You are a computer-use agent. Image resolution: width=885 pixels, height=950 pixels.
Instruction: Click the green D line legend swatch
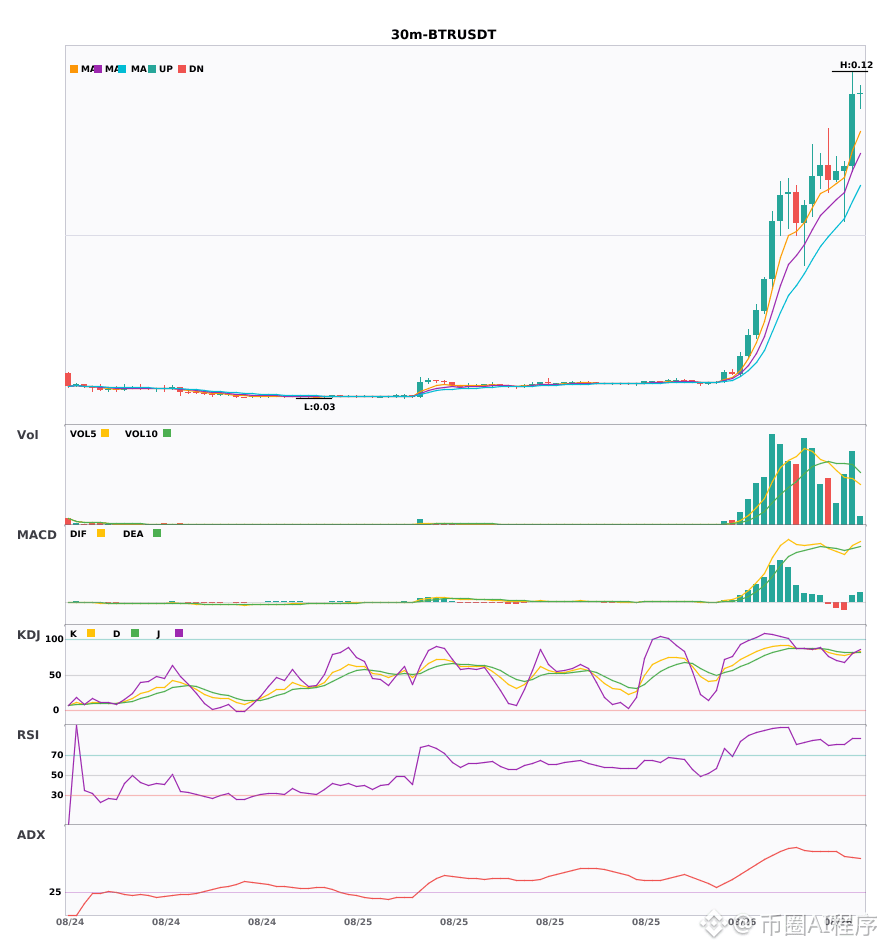pos(135,633)
